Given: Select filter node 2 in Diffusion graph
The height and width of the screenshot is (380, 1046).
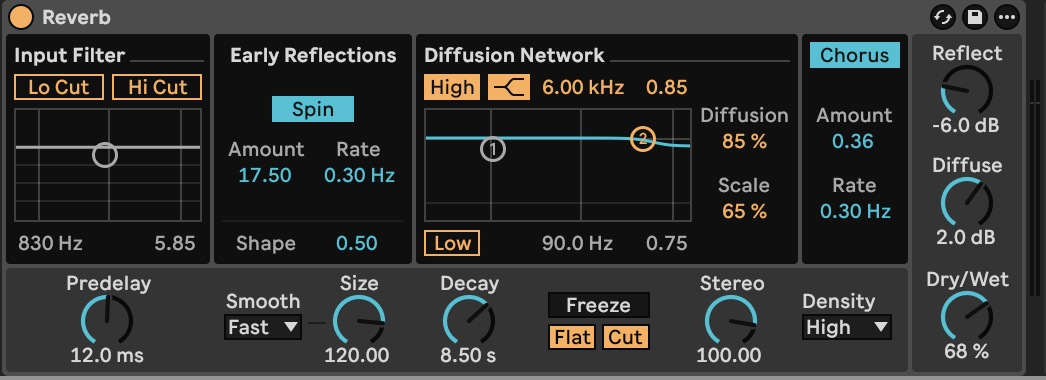Looking at the screenshot, I should pos(643,139).
